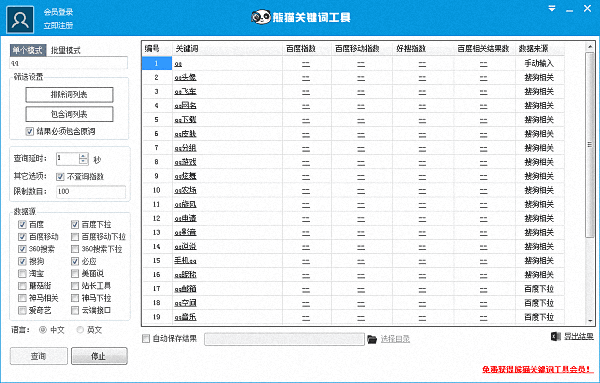The width and height of the screenshot is (600, 383).
Task: Select the 中文 language radio button
Action: 42,330
